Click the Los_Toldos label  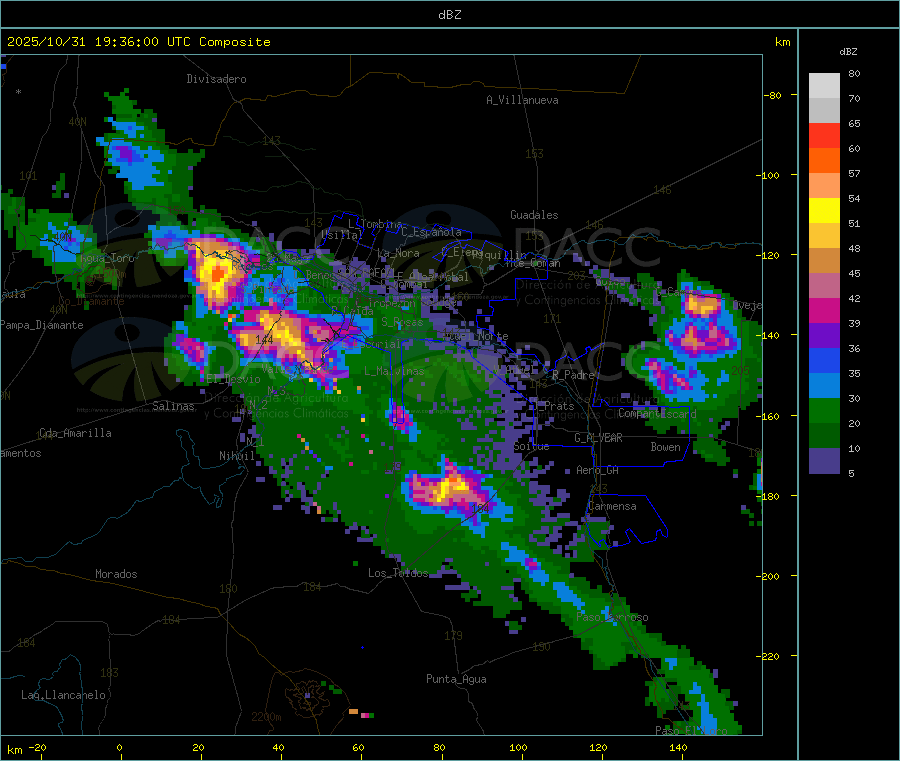(x=398, y=573)
